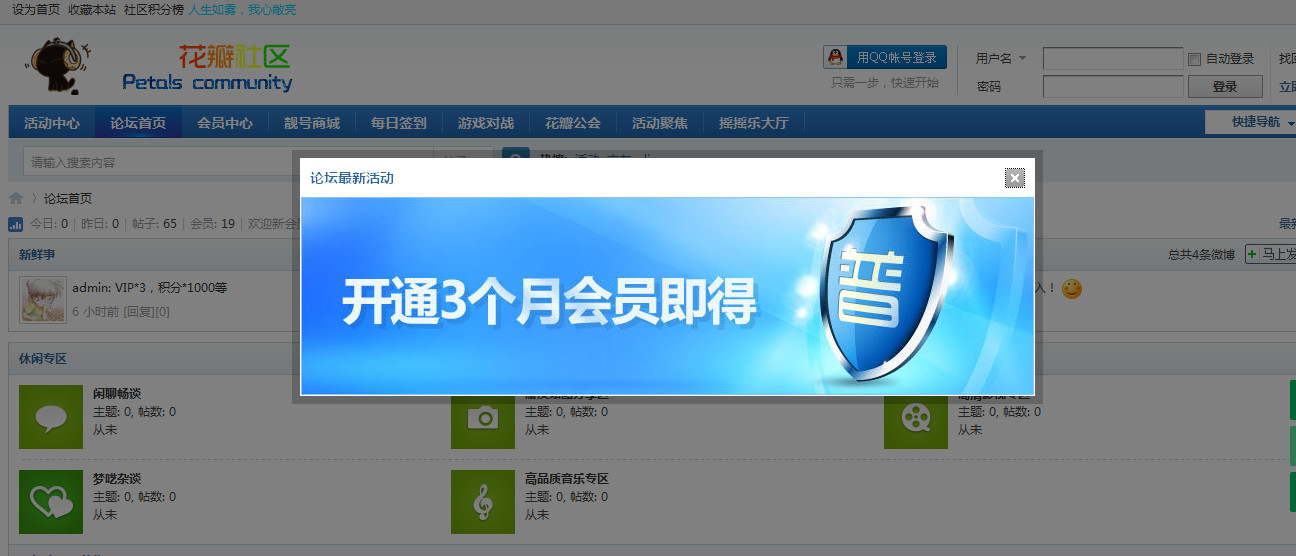Open 游戏对战 nav tab
The height and width of the screenshot is (556, 1296).
coord(486,123)
